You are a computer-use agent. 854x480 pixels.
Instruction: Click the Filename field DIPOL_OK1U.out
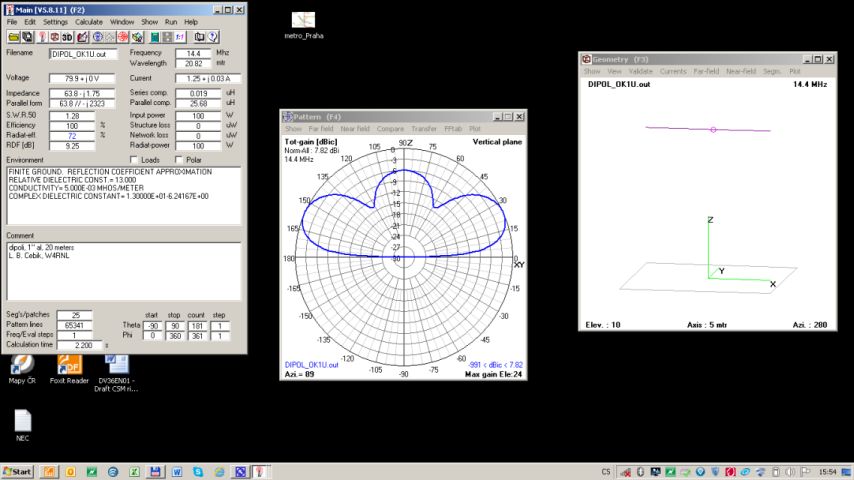(x=83, y=54)
